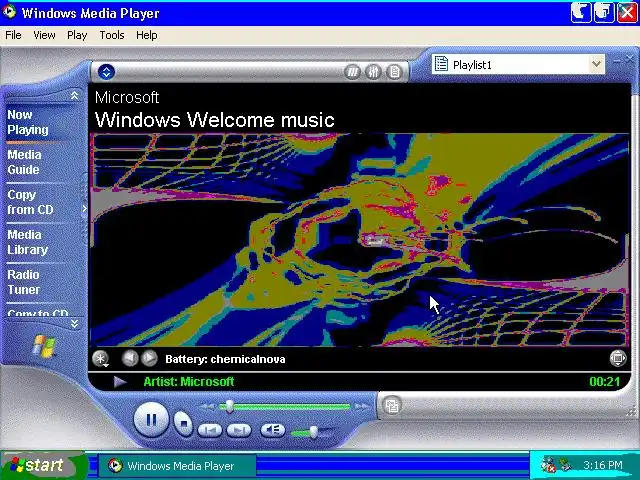Click the Windows Media Player title bar icon
Image resolution: width=640 pixels, height=480 pixels.
(x=9, y=12)
